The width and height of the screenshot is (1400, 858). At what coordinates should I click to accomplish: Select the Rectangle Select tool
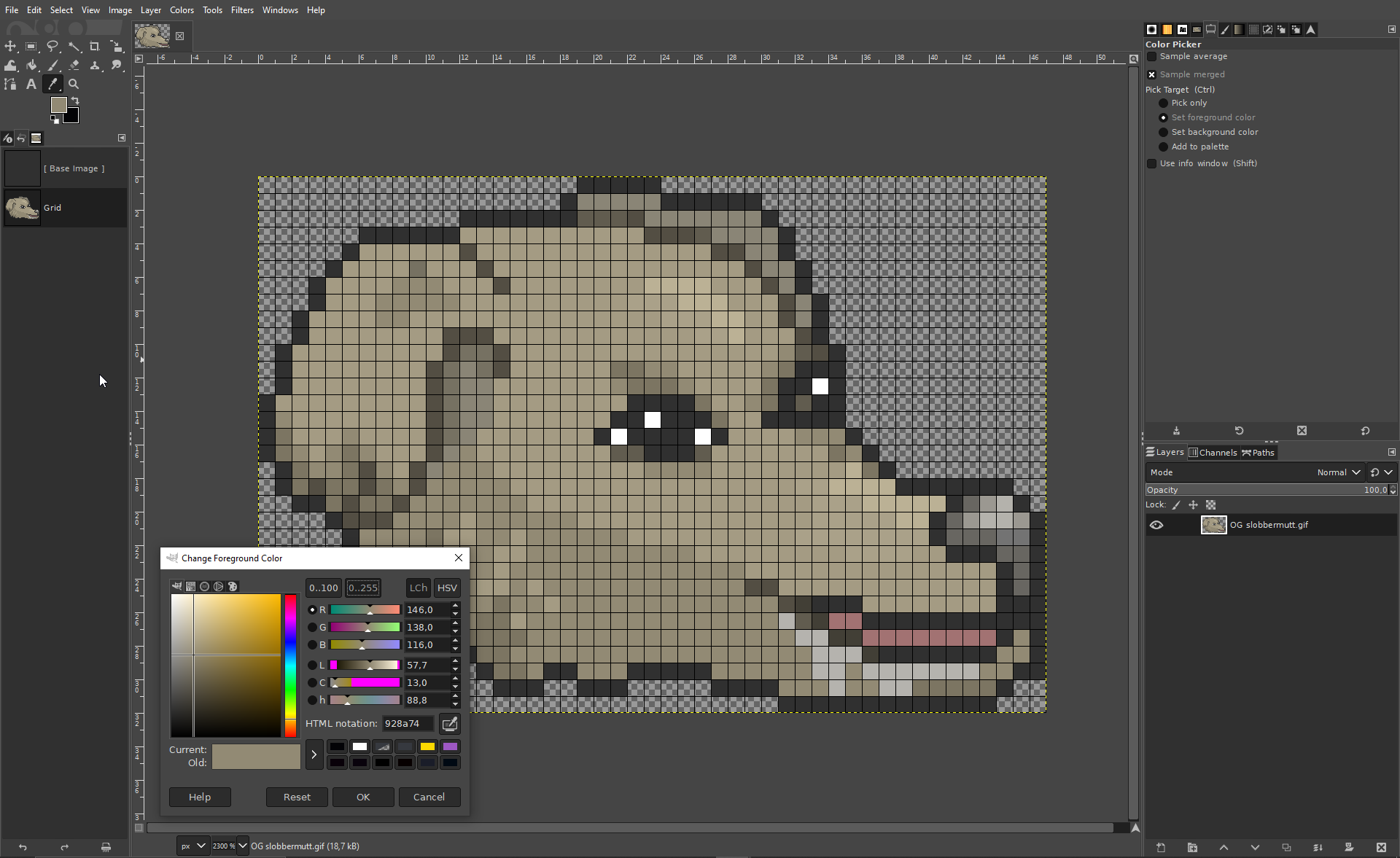31,46
